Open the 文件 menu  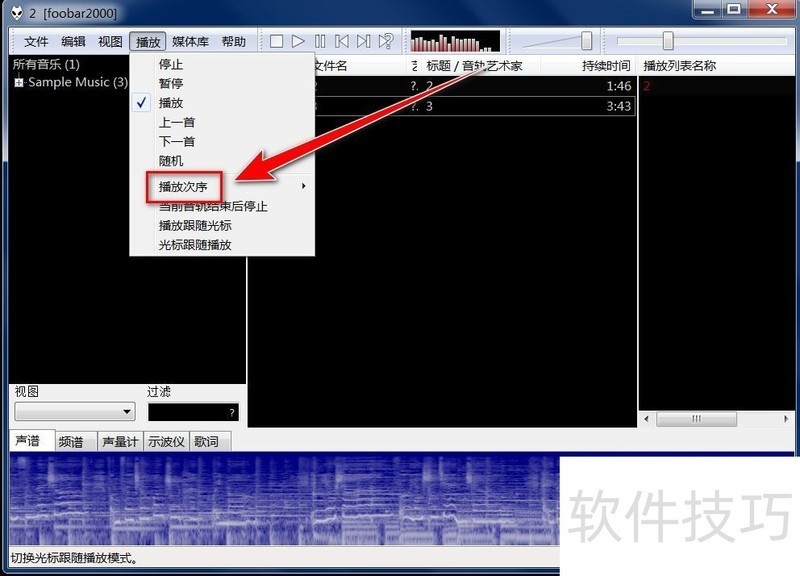click(x=36, y=41)
